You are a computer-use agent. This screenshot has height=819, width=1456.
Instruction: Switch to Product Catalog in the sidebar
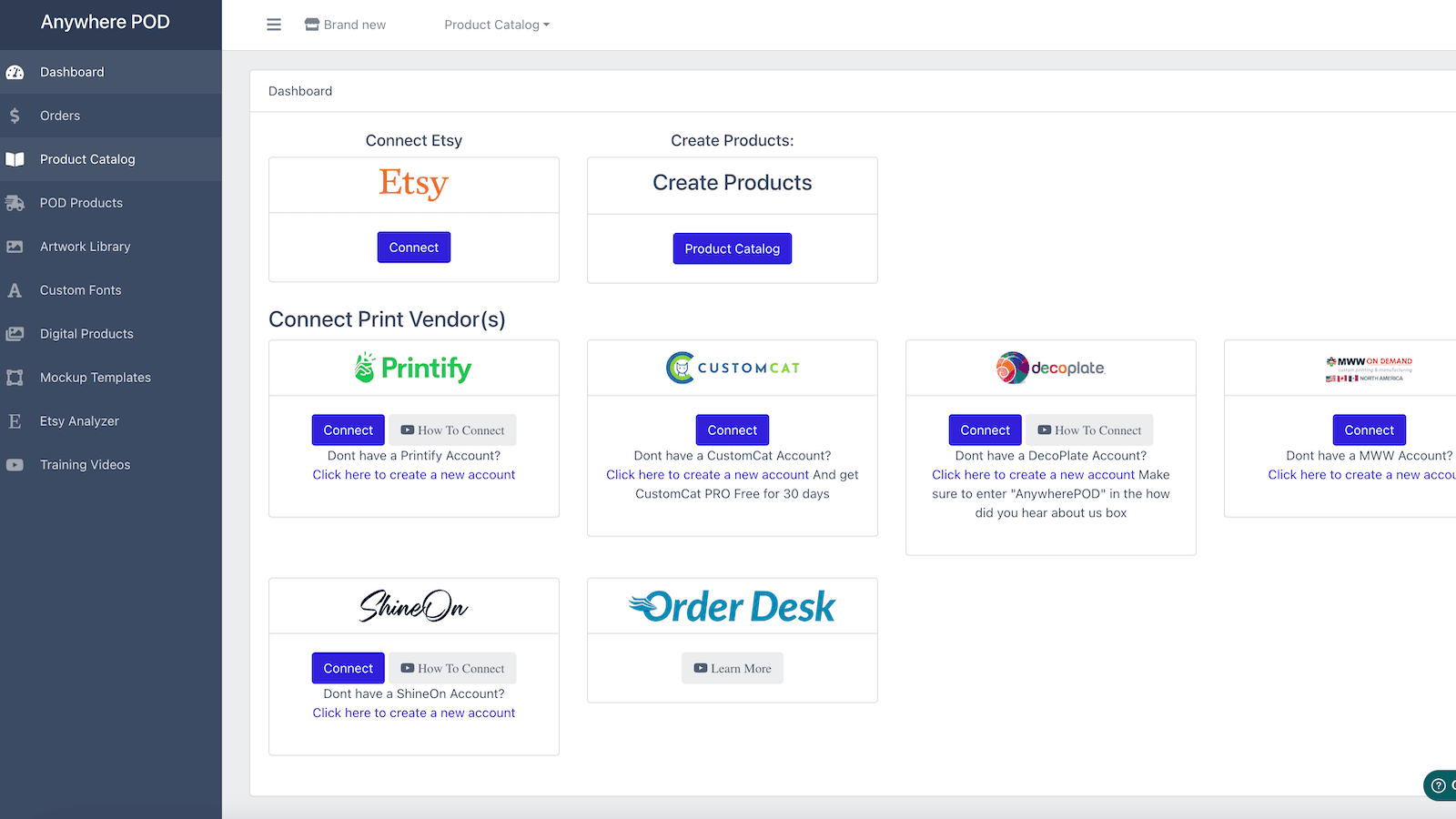[87, 158]
